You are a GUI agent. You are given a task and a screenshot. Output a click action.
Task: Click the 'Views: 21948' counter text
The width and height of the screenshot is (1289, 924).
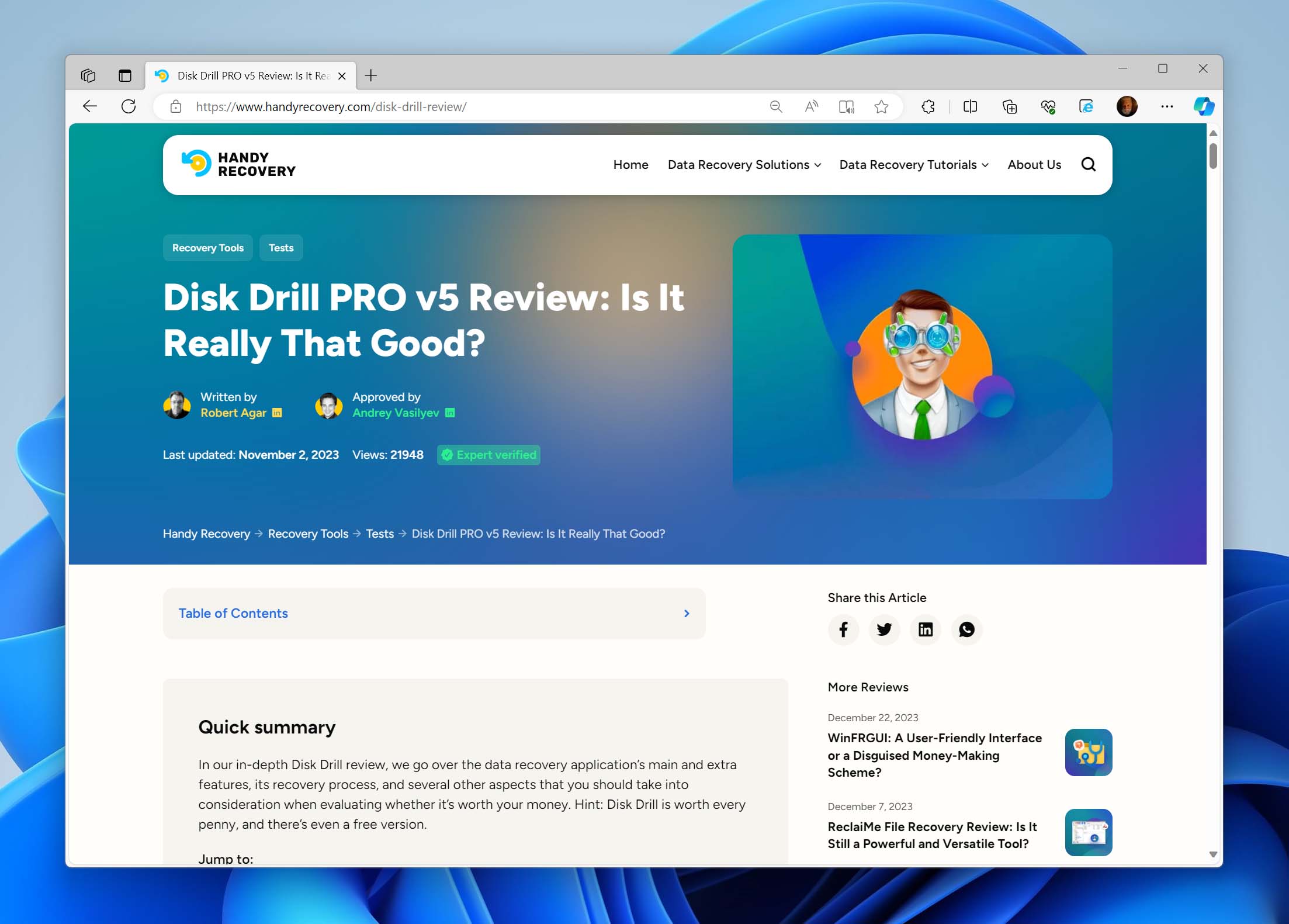387,455
